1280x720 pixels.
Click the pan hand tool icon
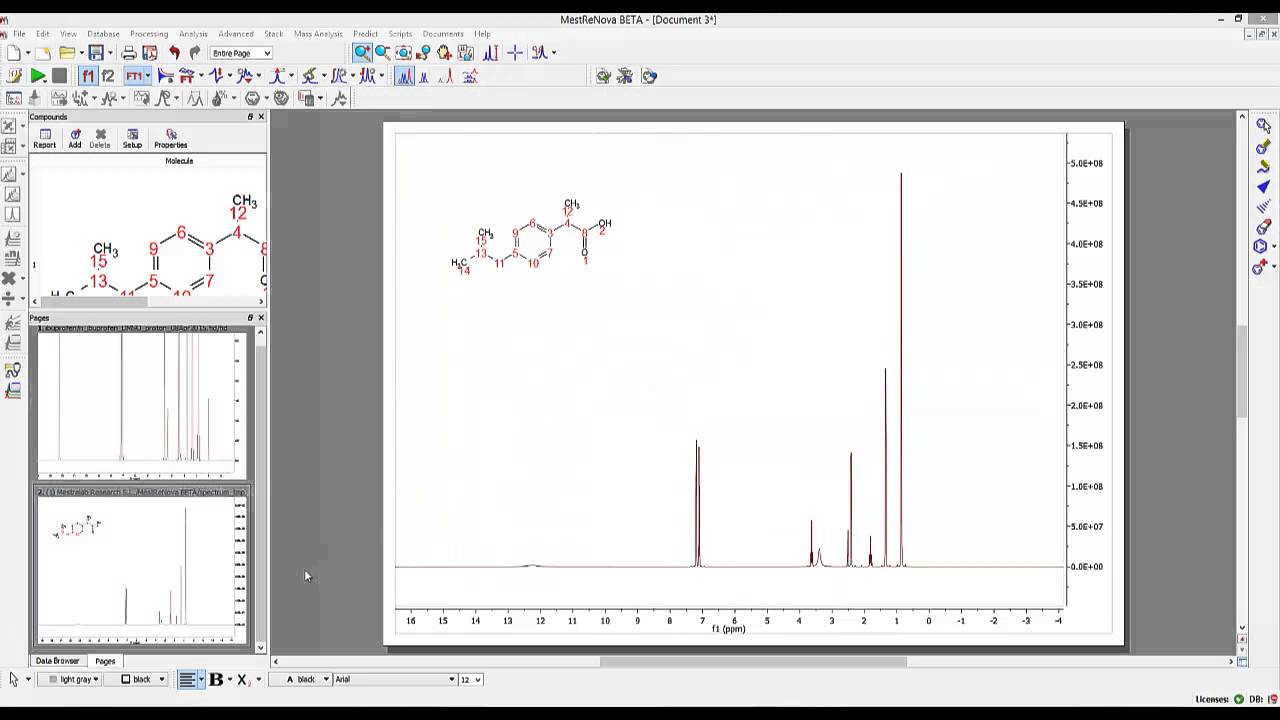(x=444, y=53)
